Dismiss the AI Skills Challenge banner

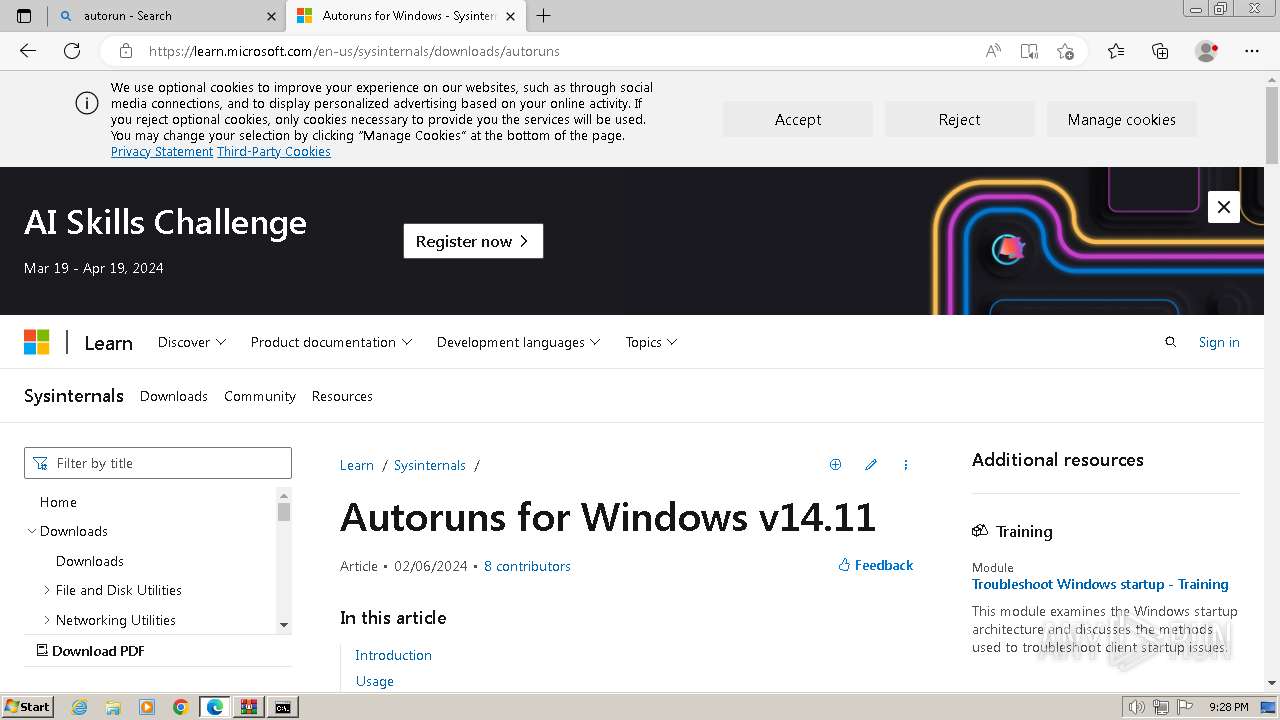(x=1224, y=207)
